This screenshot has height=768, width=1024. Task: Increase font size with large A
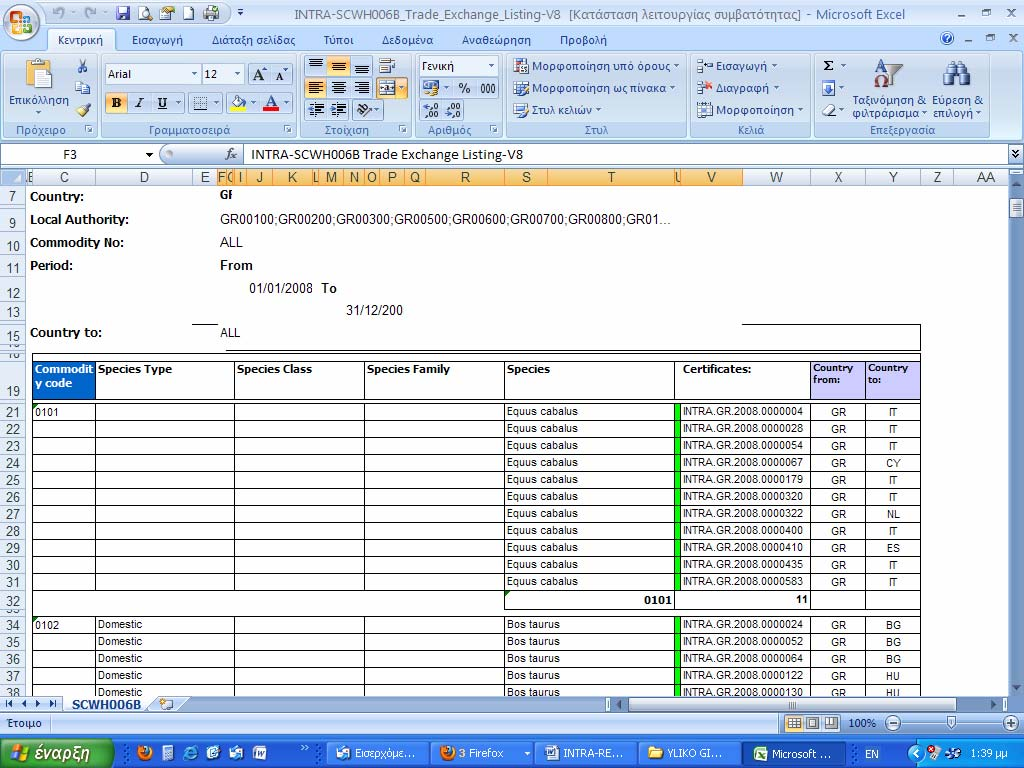(259, 74)
